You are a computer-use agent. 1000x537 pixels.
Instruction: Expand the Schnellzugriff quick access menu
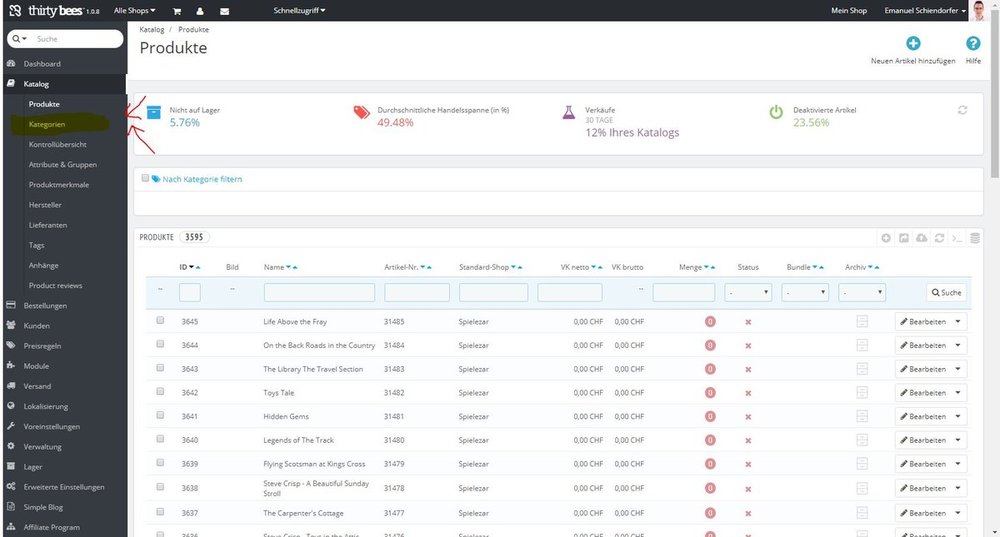coord(300,11)
